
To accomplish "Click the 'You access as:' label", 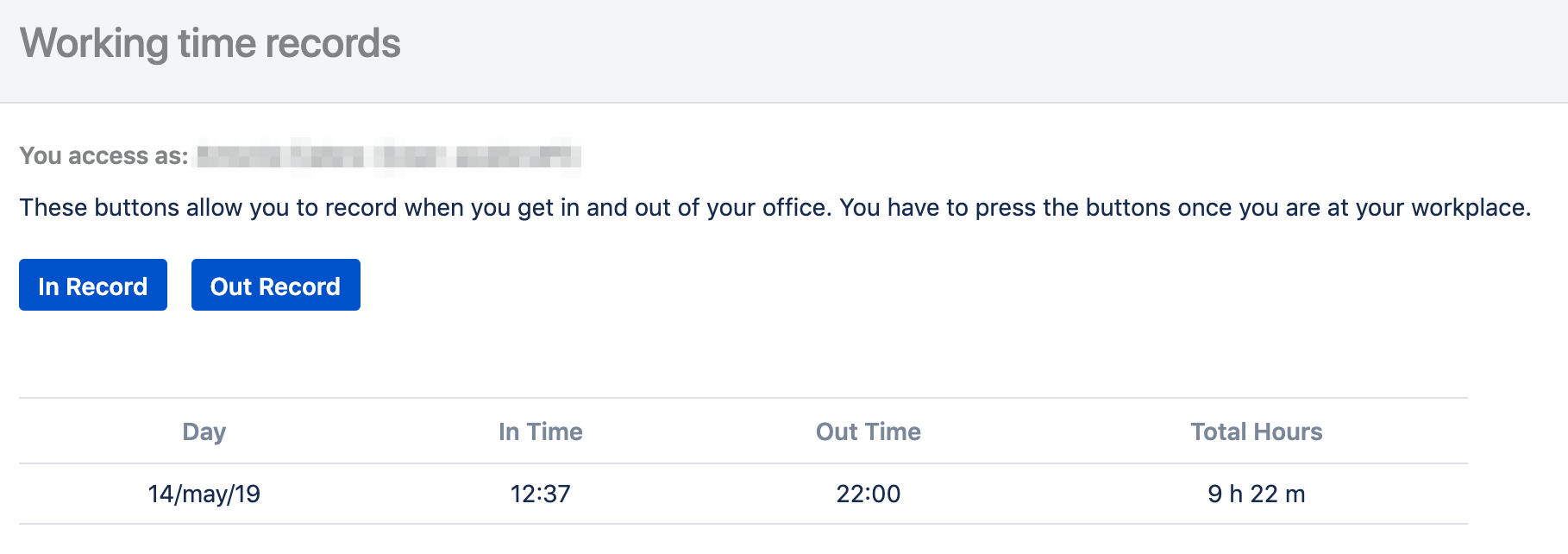I will coord(103,156).
